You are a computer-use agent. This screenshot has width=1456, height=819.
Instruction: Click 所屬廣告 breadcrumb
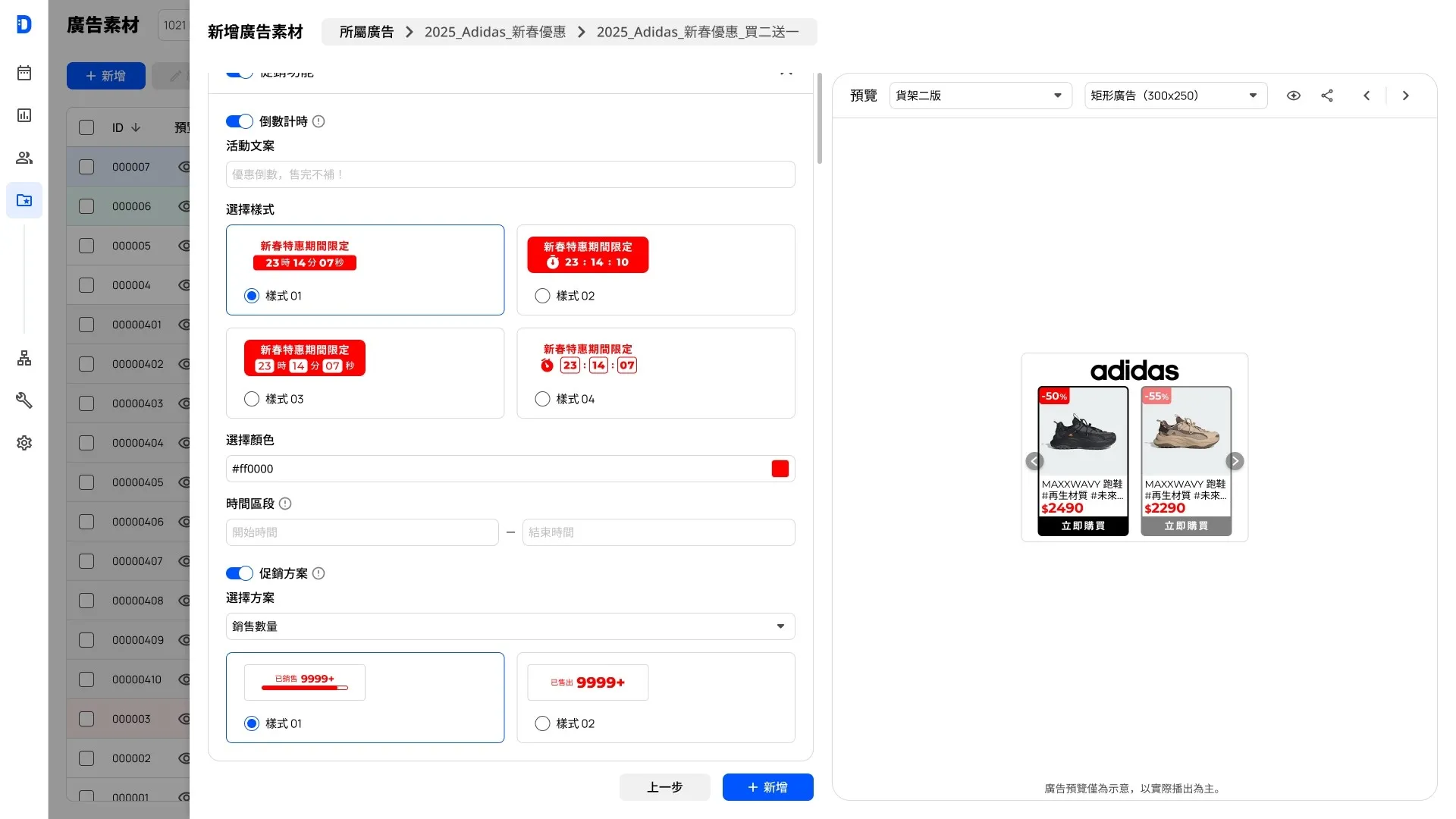click(366, 32)
